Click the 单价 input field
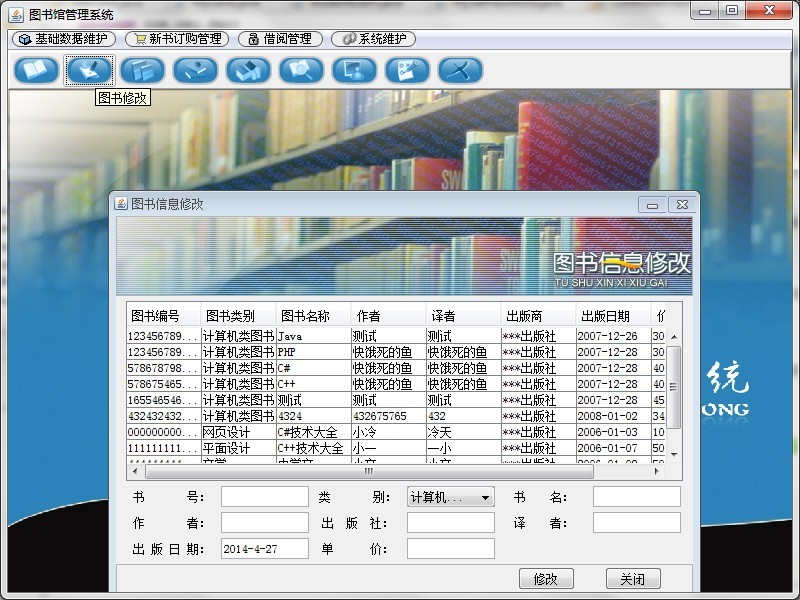The height and width of the screenshot is (600, 800). (x=451, y=548)
